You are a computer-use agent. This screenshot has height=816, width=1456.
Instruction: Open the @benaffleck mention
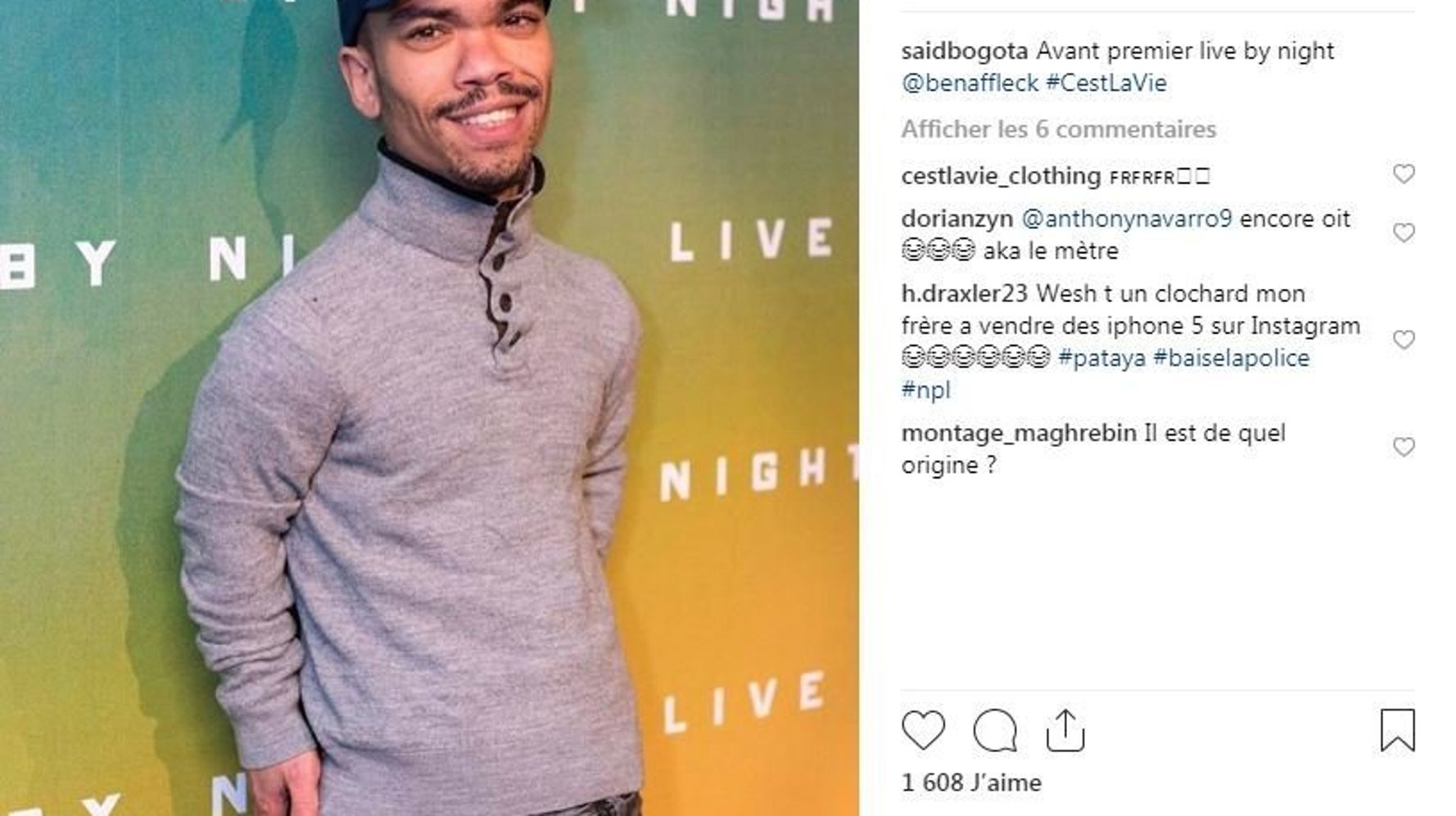(970, 83)
